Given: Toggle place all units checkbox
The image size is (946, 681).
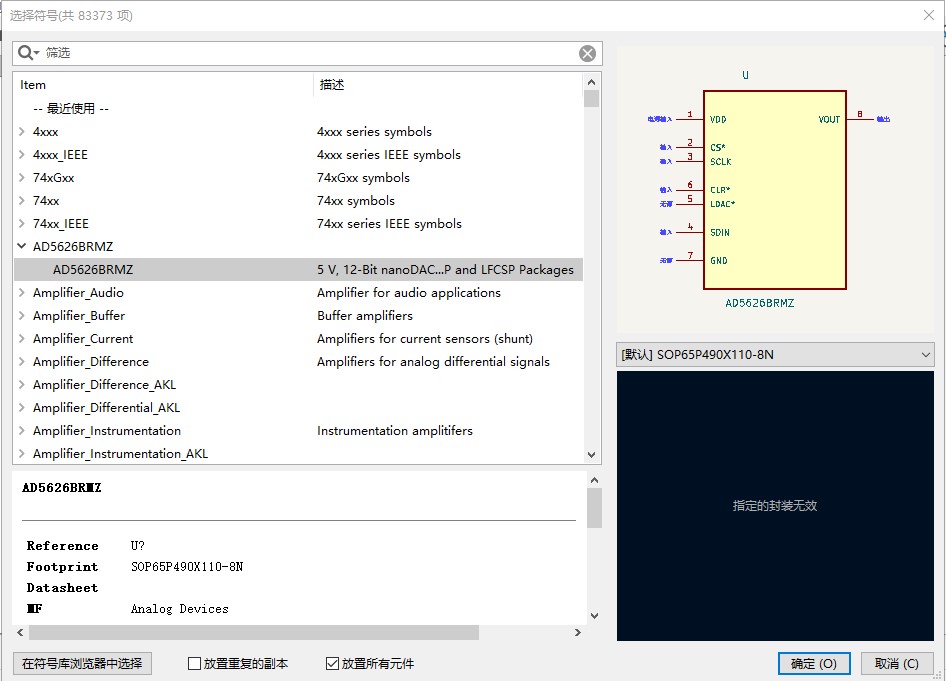Looking at the screenshot, I should click(x=332, y=664).
